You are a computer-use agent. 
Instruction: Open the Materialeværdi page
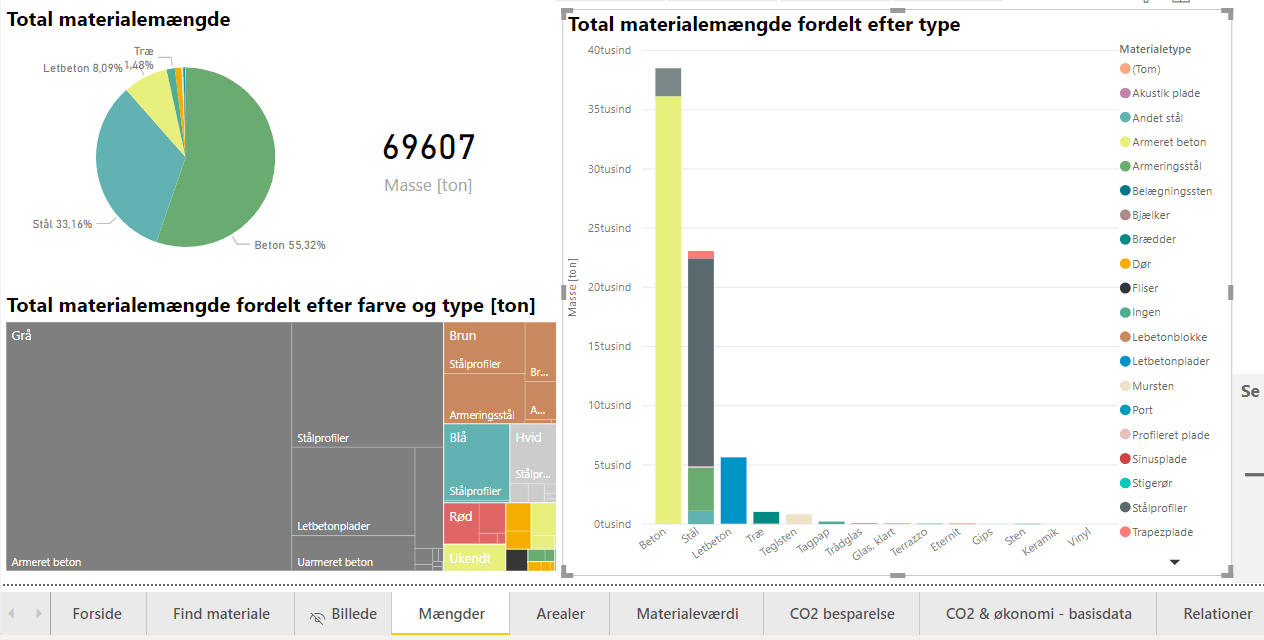point(687,614)
